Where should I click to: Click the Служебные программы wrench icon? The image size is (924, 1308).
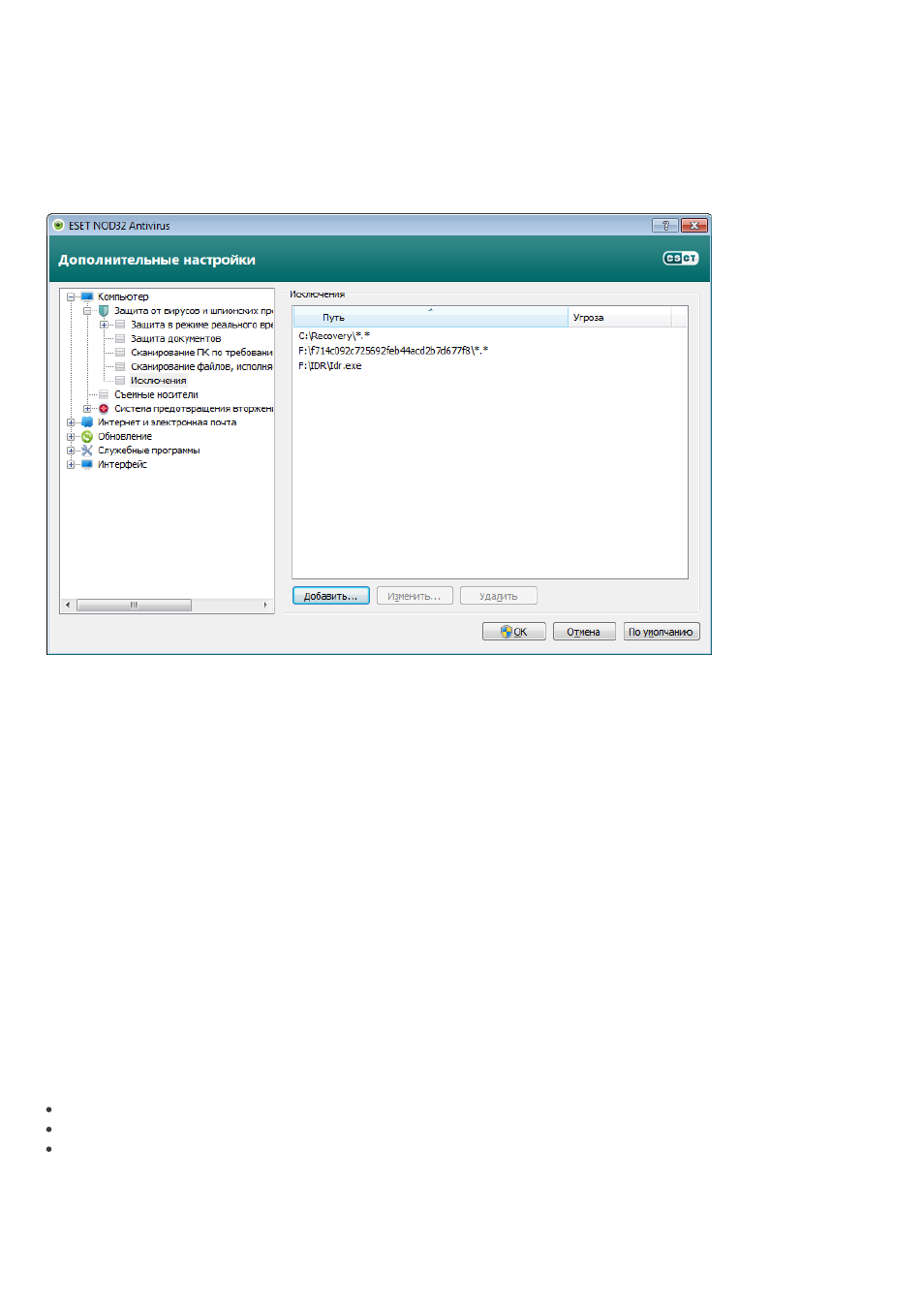[x=87, y=451]
